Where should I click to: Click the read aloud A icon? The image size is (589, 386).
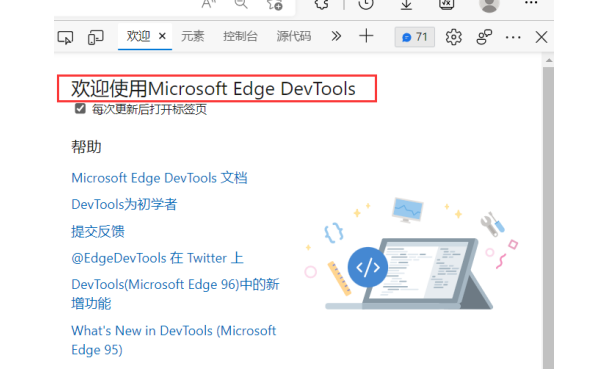click(209, 4)
